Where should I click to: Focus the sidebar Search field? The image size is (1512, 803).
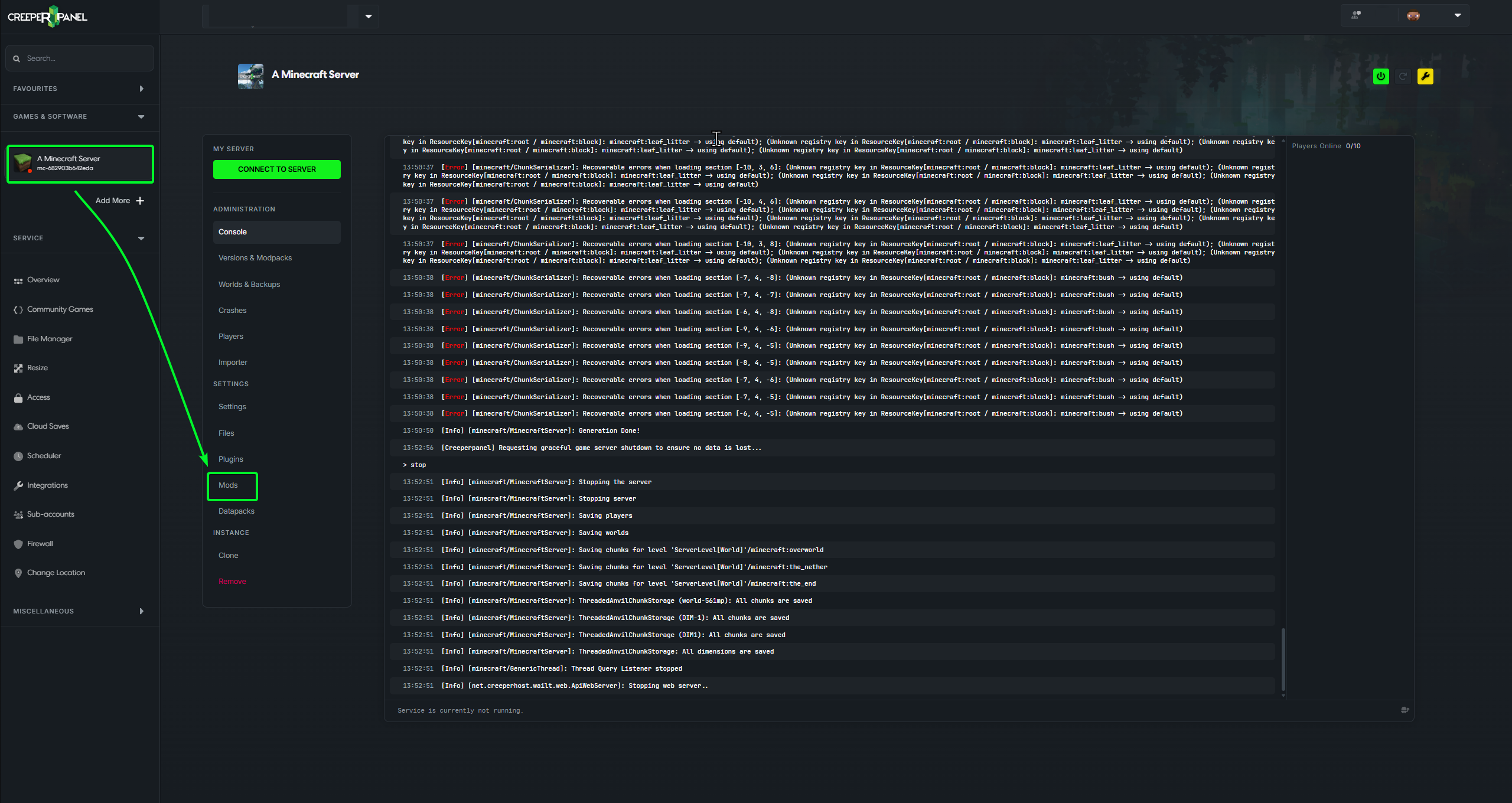(80, 58)
